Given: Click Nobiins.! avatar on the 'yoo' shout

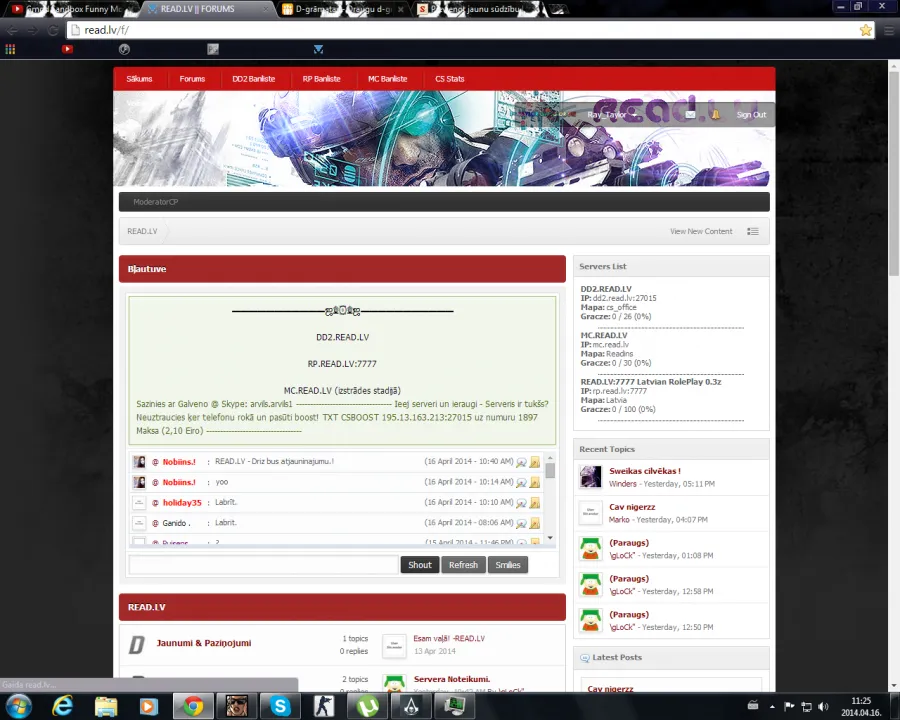Looking at the screenshot, I should [x=139, y=482].
